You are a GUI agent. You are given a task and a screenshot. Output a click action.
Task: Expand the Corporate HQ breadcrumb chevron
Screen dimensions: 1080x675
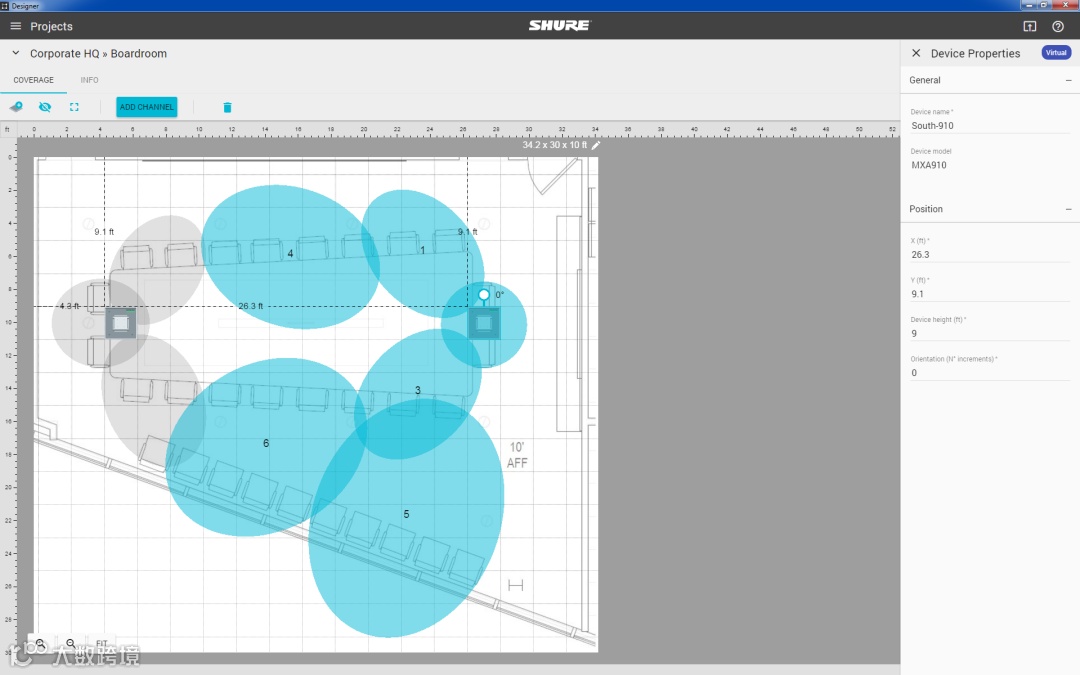(16, 53)
